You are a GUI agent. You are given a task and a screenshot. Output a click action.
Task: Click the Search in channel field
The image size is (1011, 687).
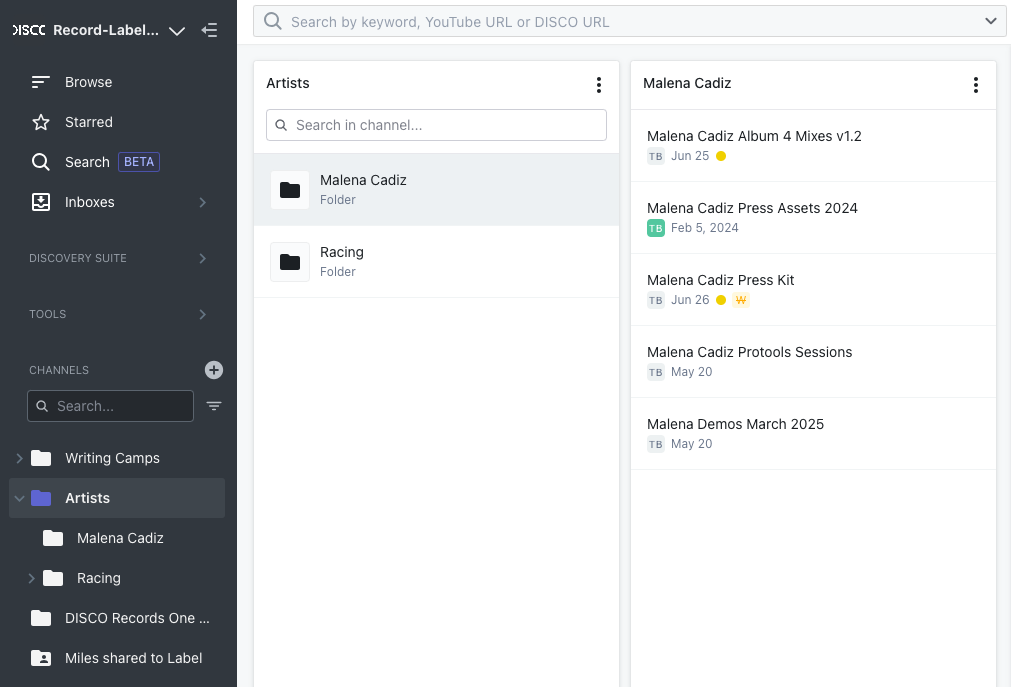pyautogui.click(x=437, y=125)
